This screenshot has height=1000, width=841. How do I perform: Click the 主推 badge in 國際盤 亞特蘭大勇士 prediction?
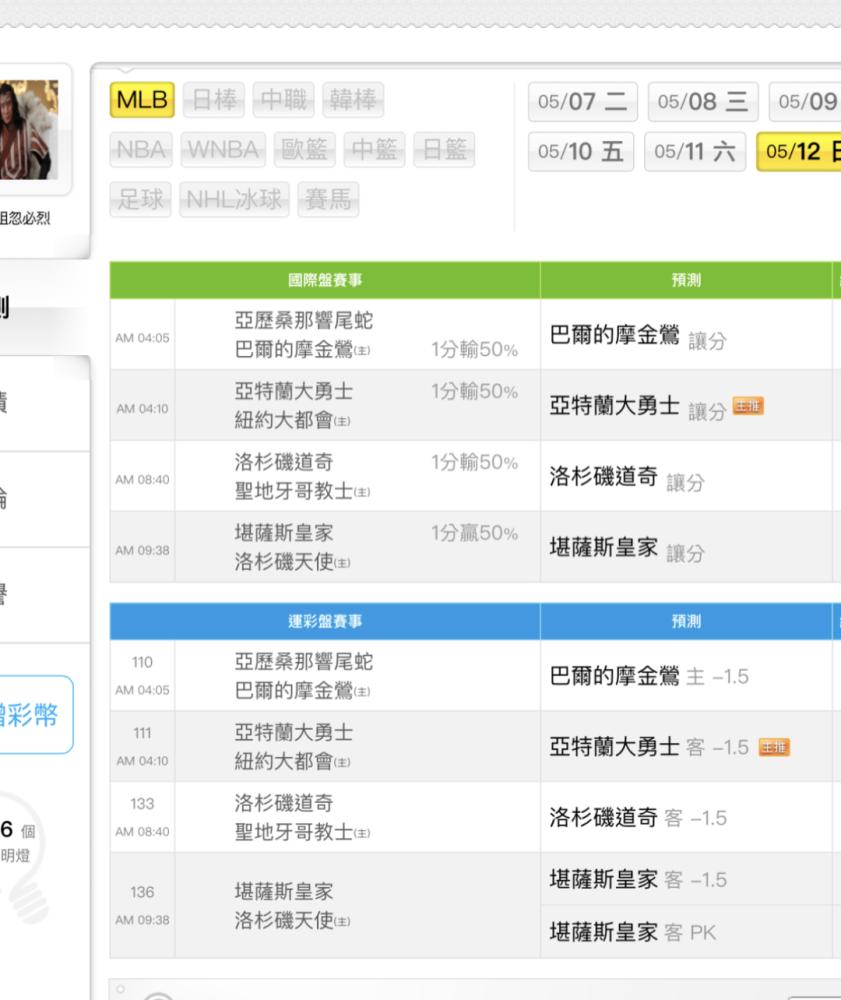pyautogui.click(x=748, y=406)
